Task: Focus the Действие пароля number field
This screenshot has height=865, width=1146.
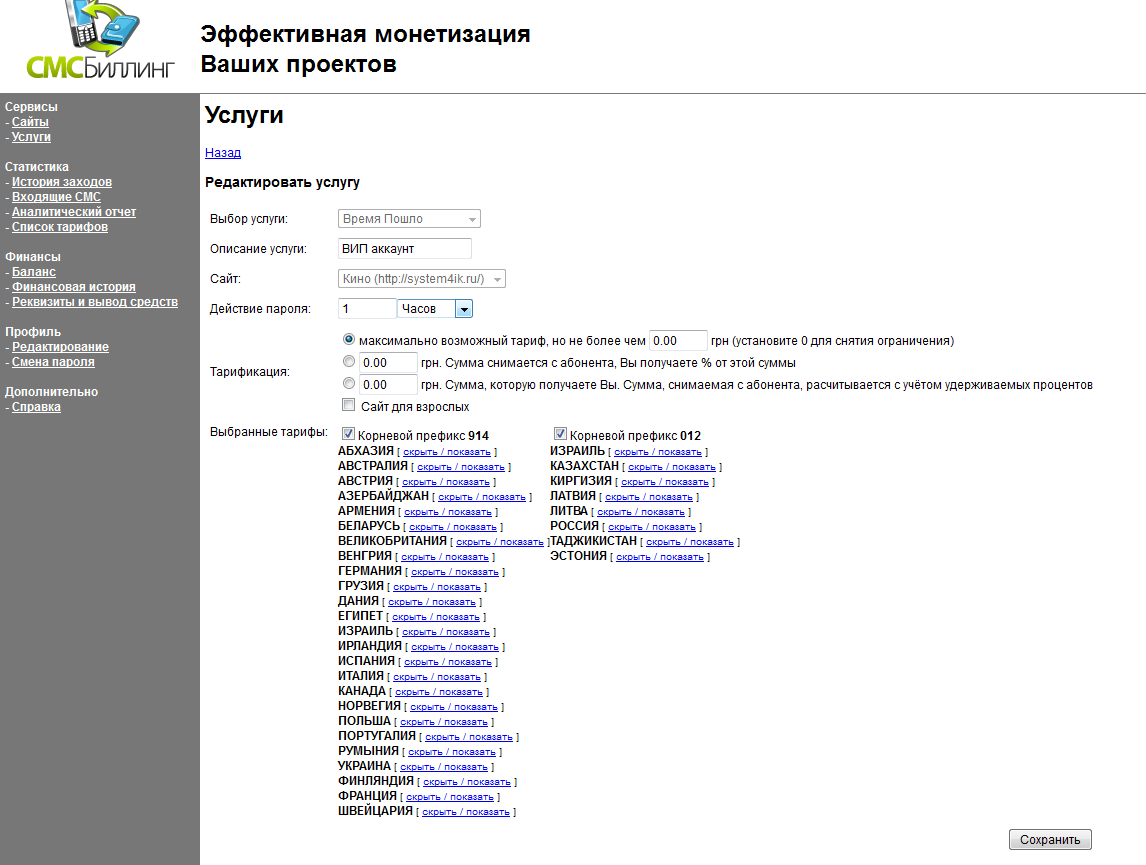Action: 367,308
